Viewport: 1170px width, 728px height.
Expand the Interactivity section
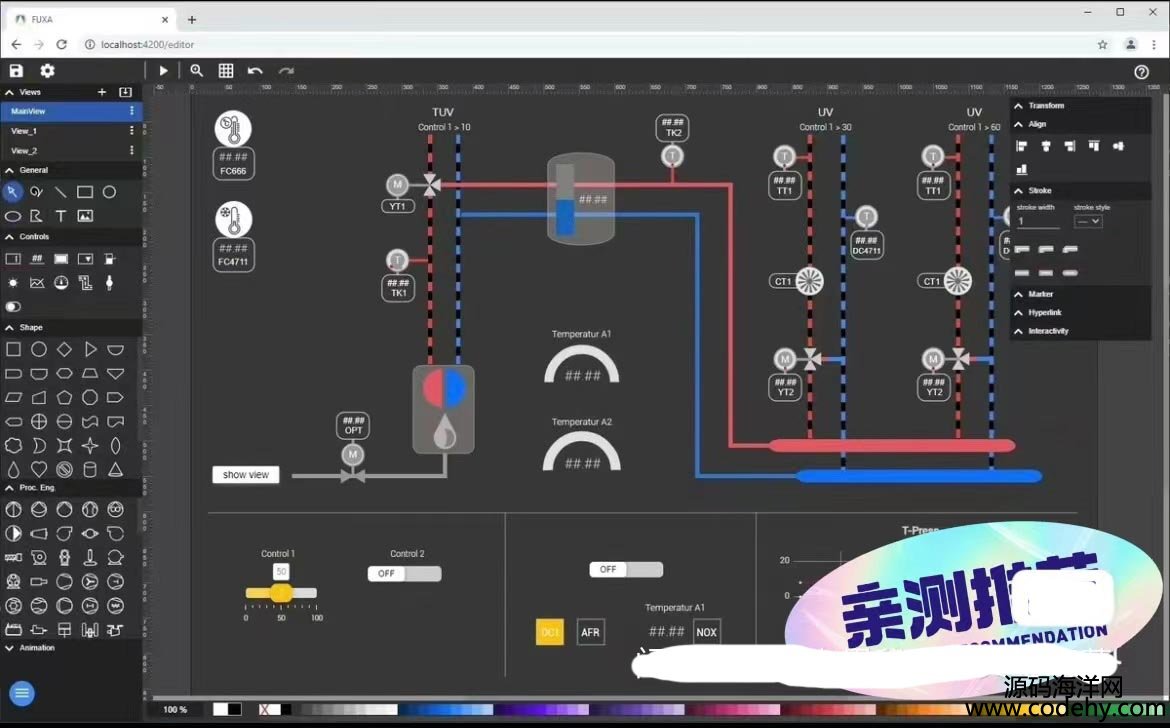(x=1048, y=331)
